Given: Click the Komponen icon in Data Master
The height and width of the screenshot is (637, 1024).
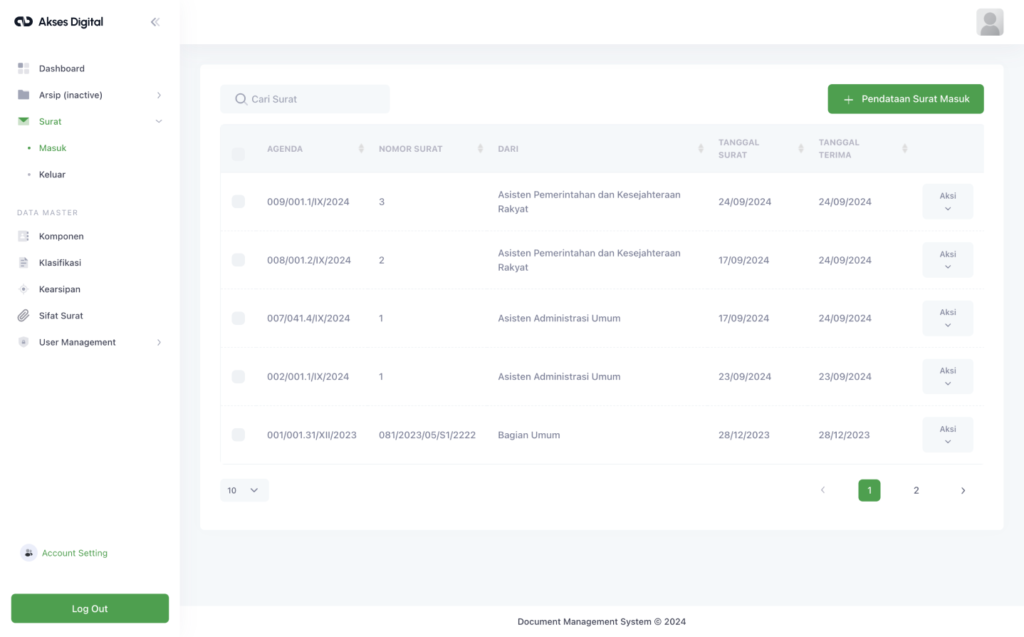Looking at the screenshot, I should [x=24, y=236].
